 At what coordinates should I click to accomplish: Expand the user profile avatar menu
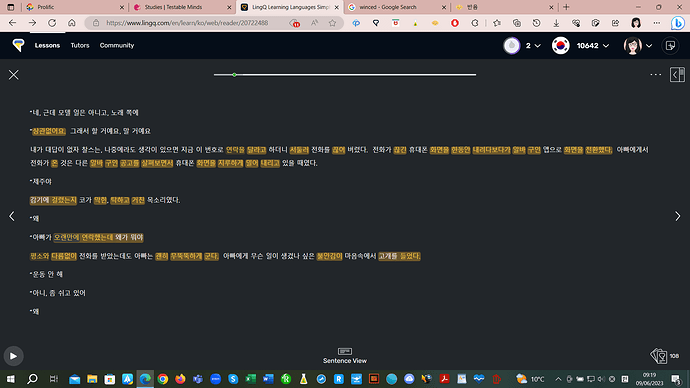click(x=638, y=46)
